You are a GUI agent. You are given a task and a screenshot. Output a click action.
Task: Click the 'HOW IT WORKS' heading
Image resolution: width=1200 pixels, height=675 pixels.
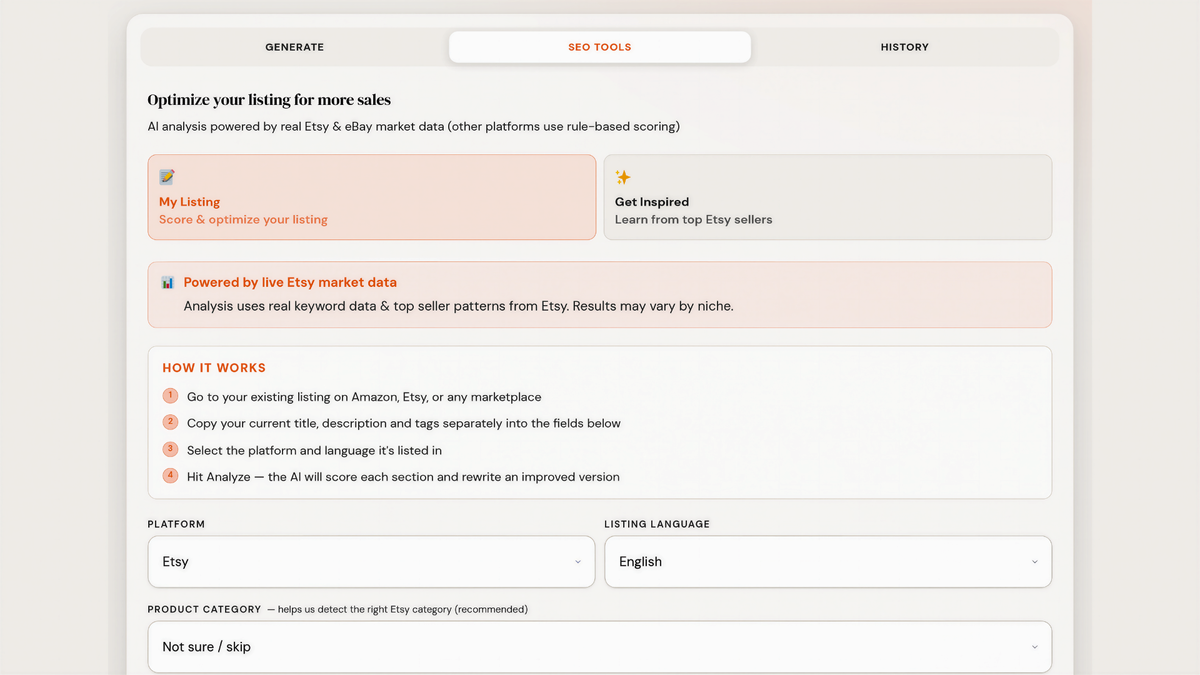214,368
